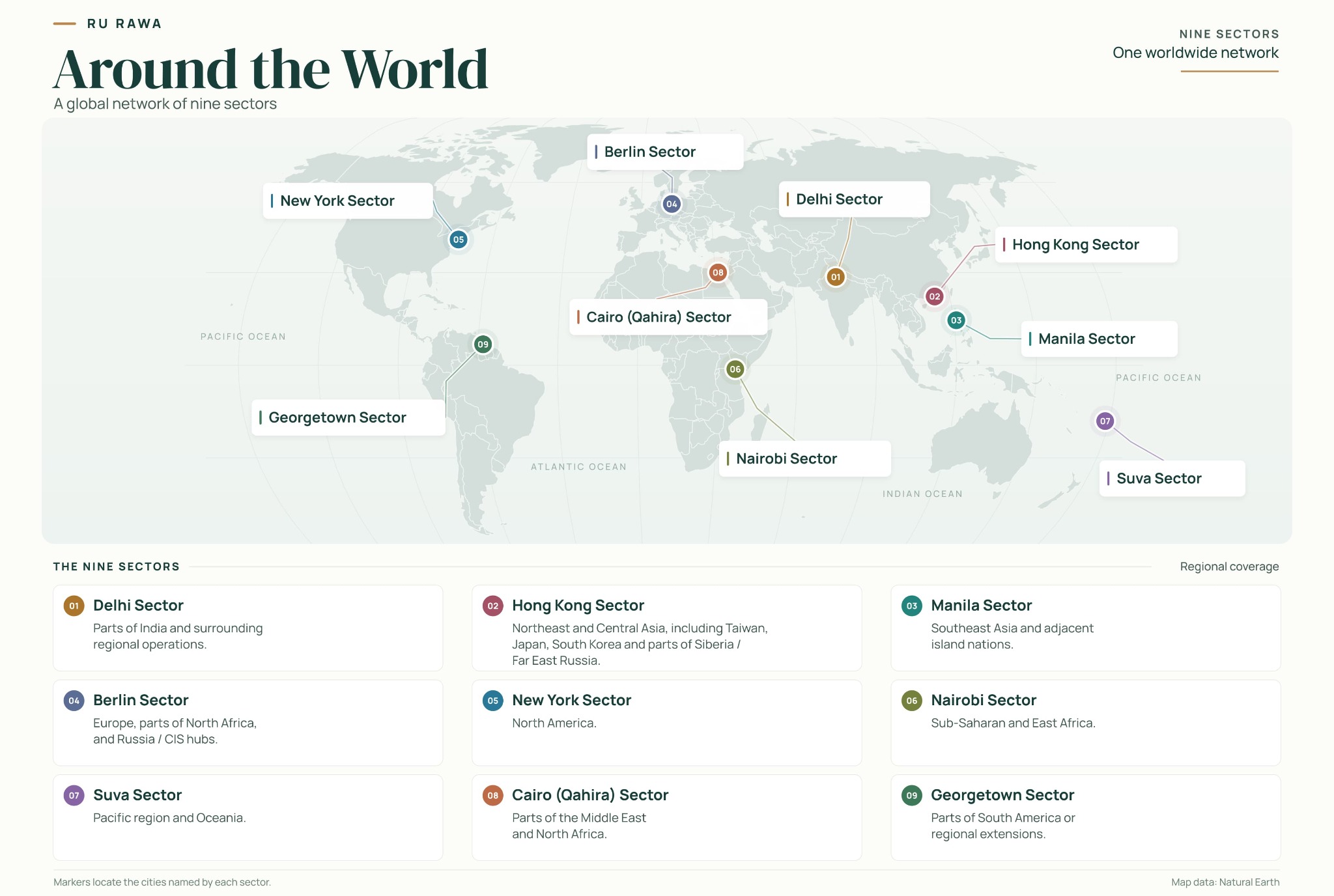
Task: Click the 'RU RAWA' brand text
Action: pos(124,23)
